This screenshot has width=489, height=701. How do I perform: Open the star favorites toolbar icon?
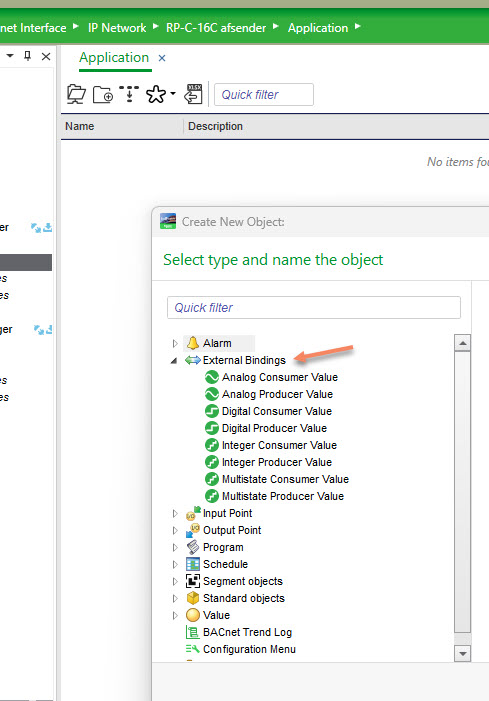[156, 94]
